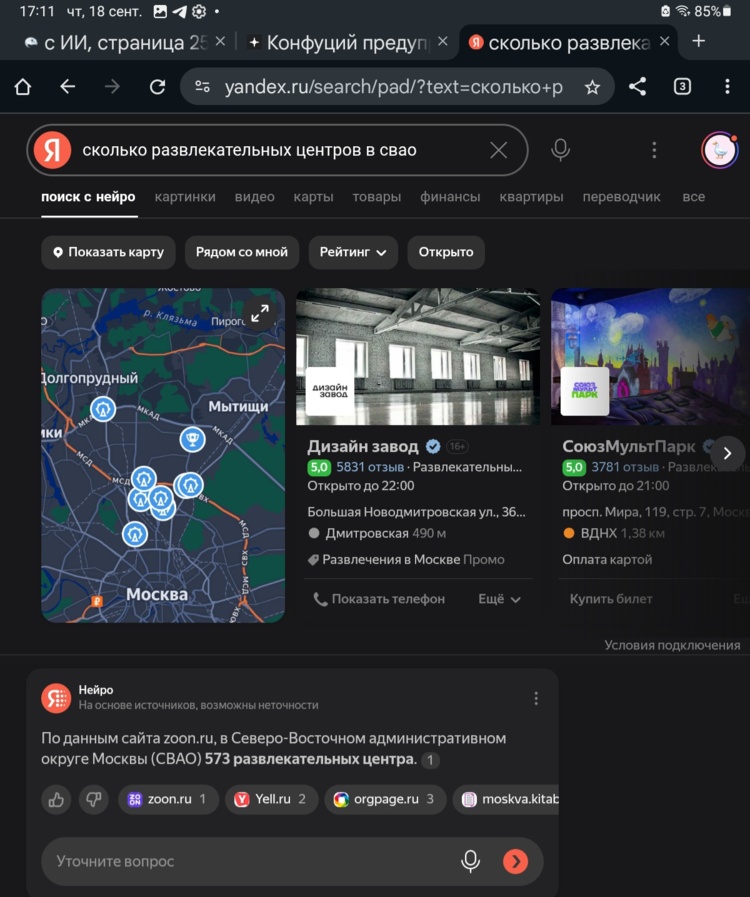Click the 'Показать карту' button
This screenshot has height=897, width=750.
click(x=108, y=252)
